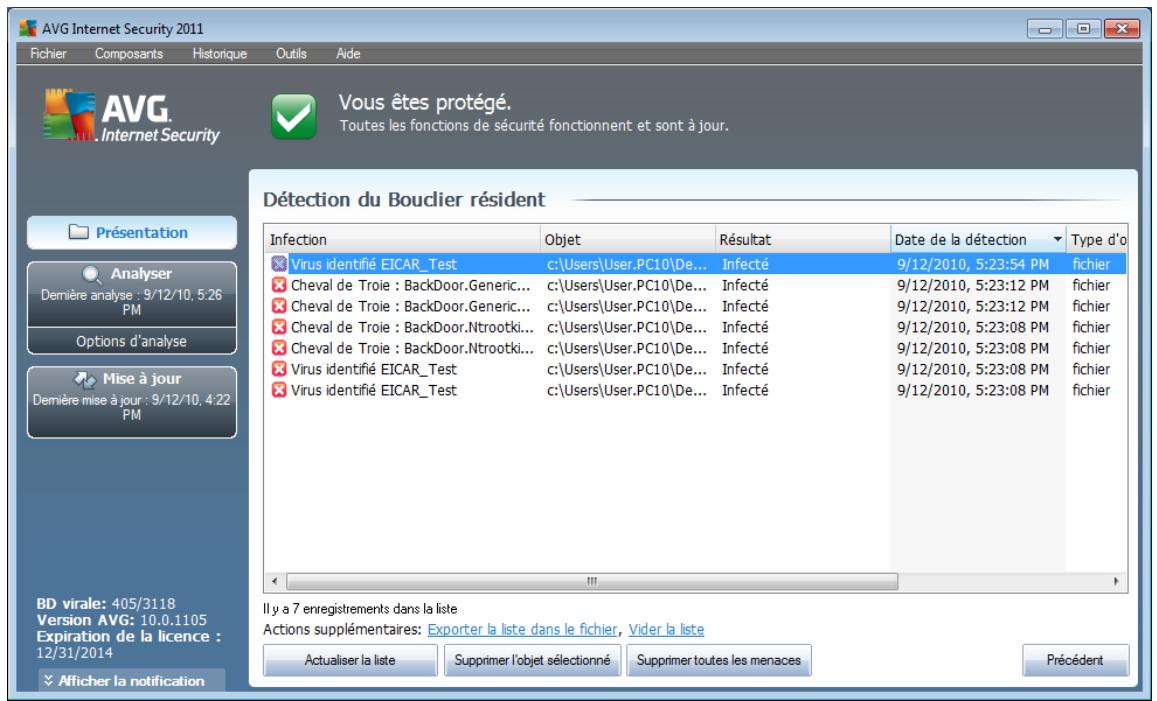Screen dimensions: 1157x701
Task: Maximize the AVG window
Action: 1082,29
